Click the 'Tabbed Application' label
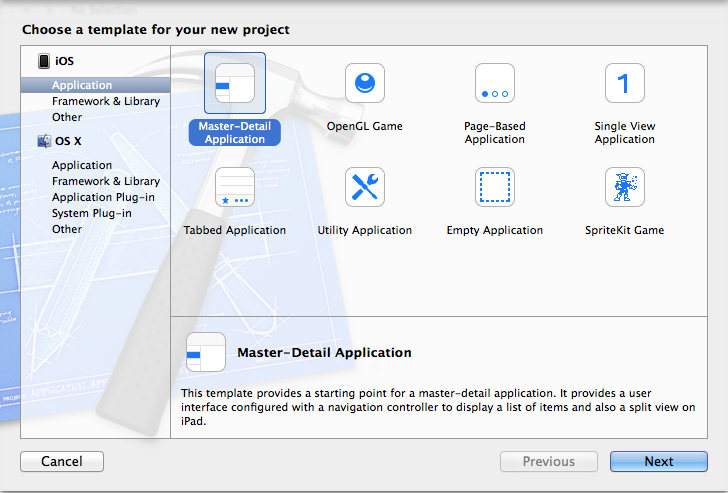This screenshot has height=493, width=728. (x=235, y=230)
